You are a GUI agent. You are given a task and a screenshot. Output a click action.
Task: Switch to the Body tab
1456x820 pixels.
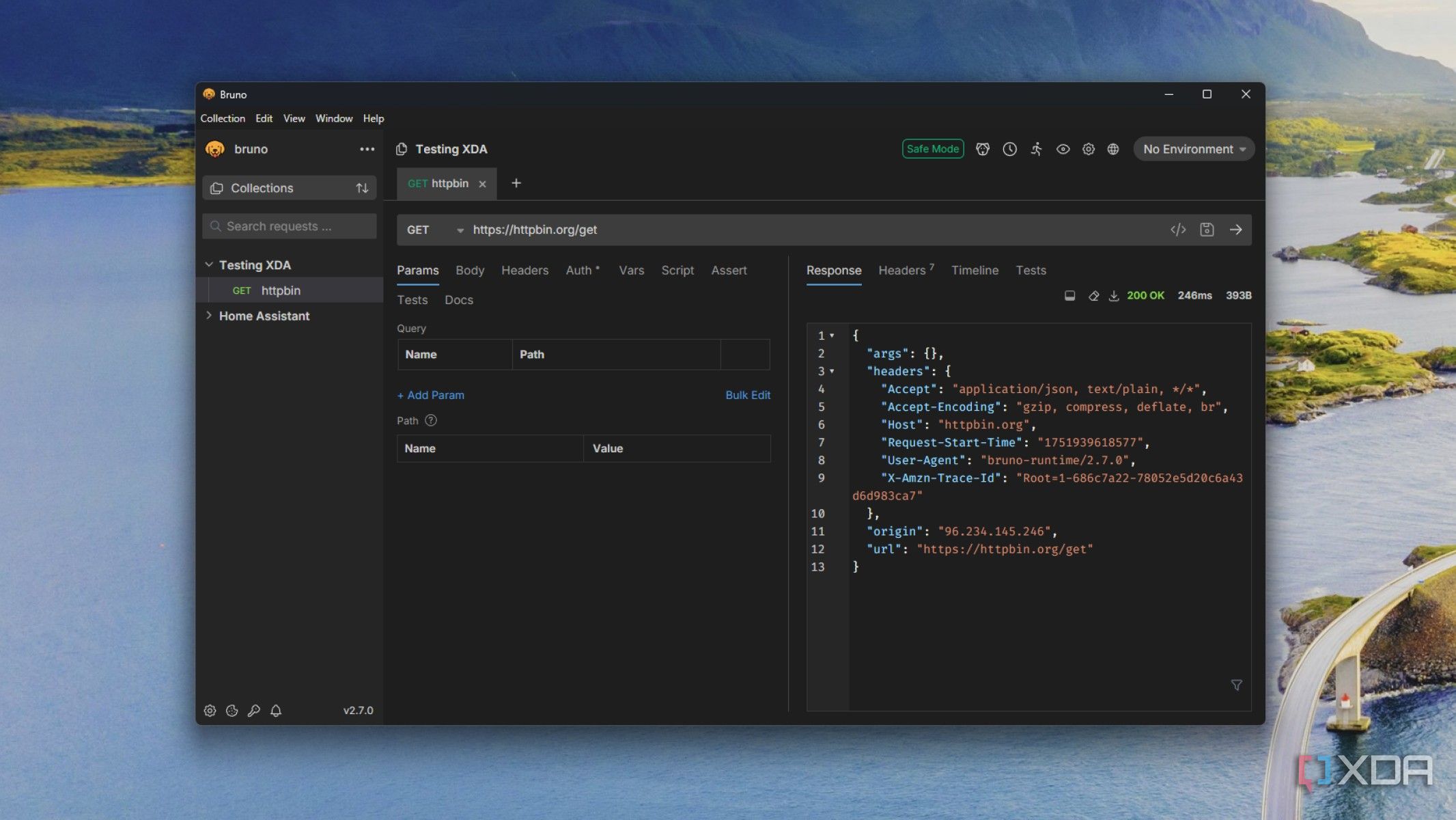click(470, 270)
